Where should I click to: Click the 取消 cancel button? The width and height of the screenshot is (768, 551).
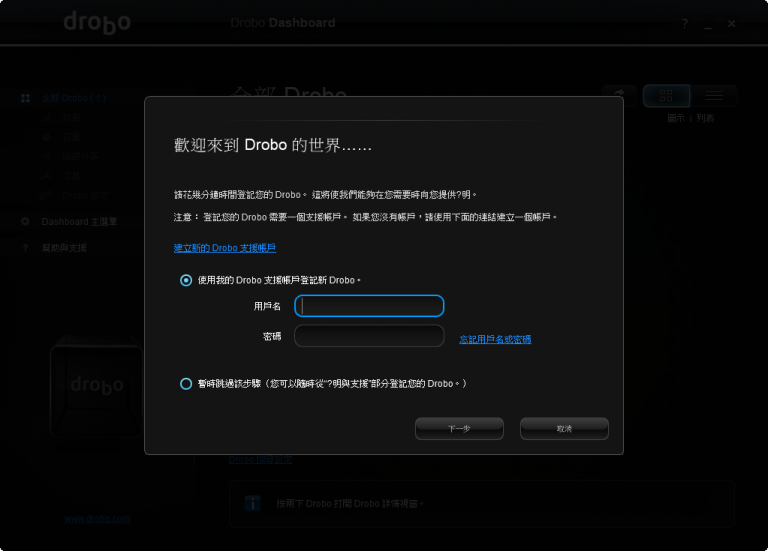pyautogui.click(x=564, y=429)
